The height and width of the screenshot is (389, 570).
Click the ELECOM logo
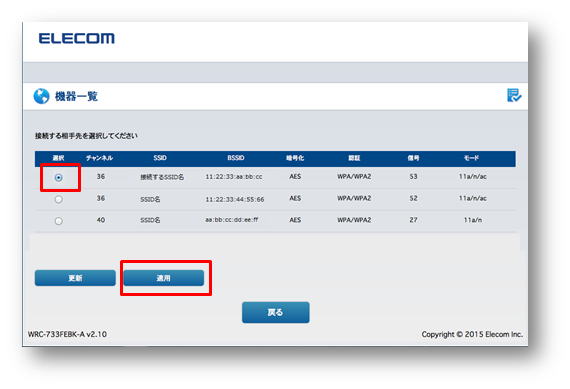(76, 38)
